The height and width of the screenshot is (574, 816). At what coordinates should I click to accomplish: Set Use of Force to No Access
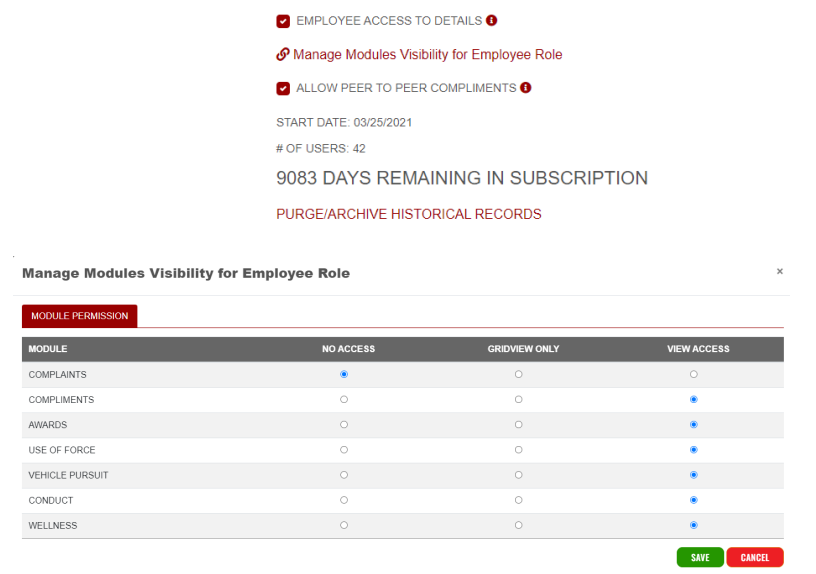(x=344, y=450)
